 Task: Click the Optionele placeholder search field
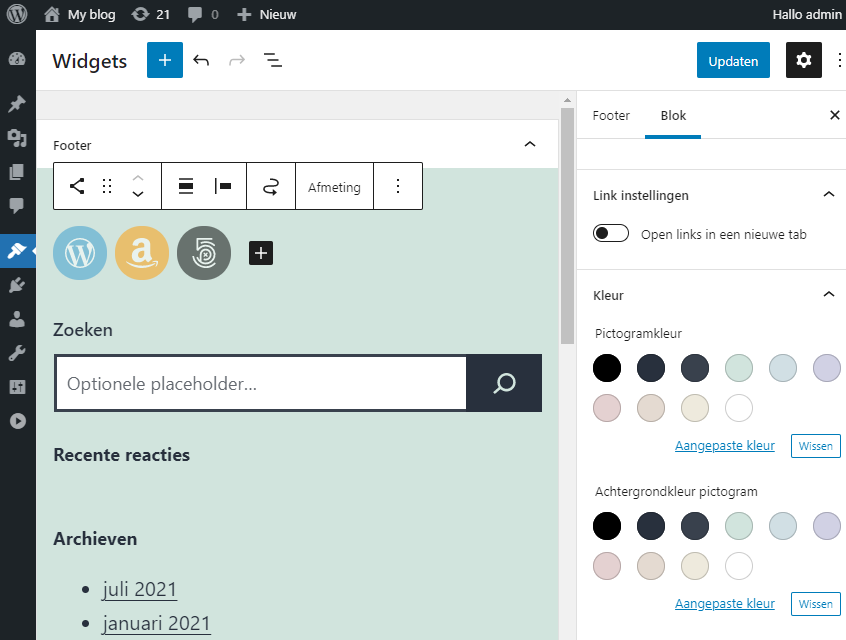(261, 383)
